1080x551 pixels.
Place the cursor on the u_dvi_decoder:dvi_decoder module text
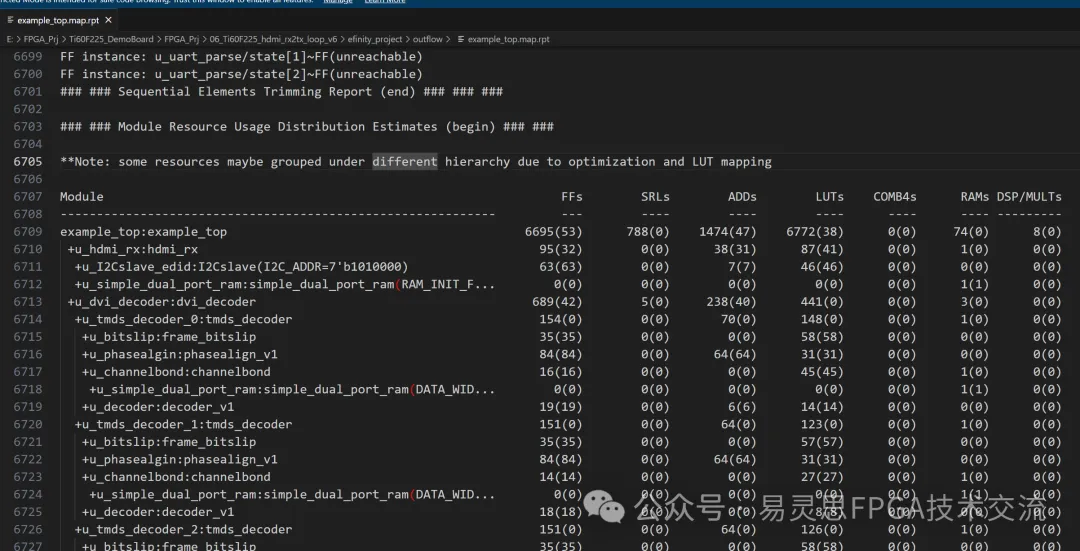point(162,302)
